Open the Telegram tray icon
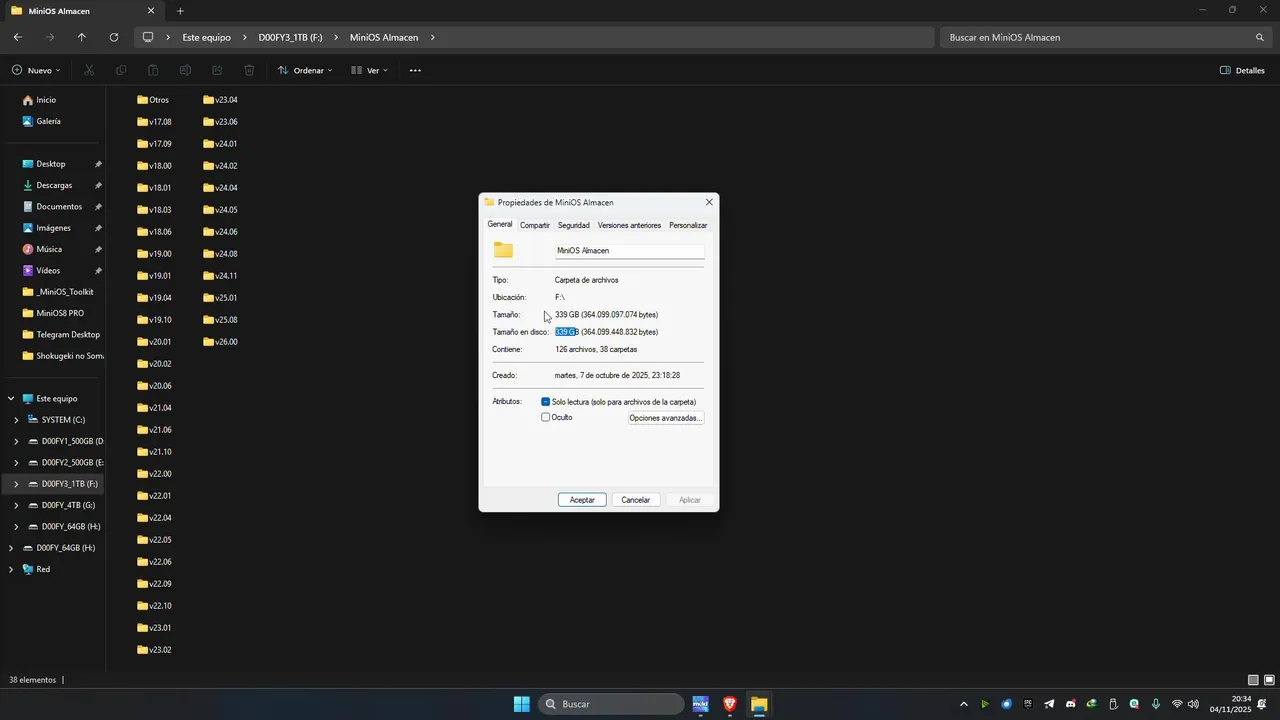 click(1049, 704)
